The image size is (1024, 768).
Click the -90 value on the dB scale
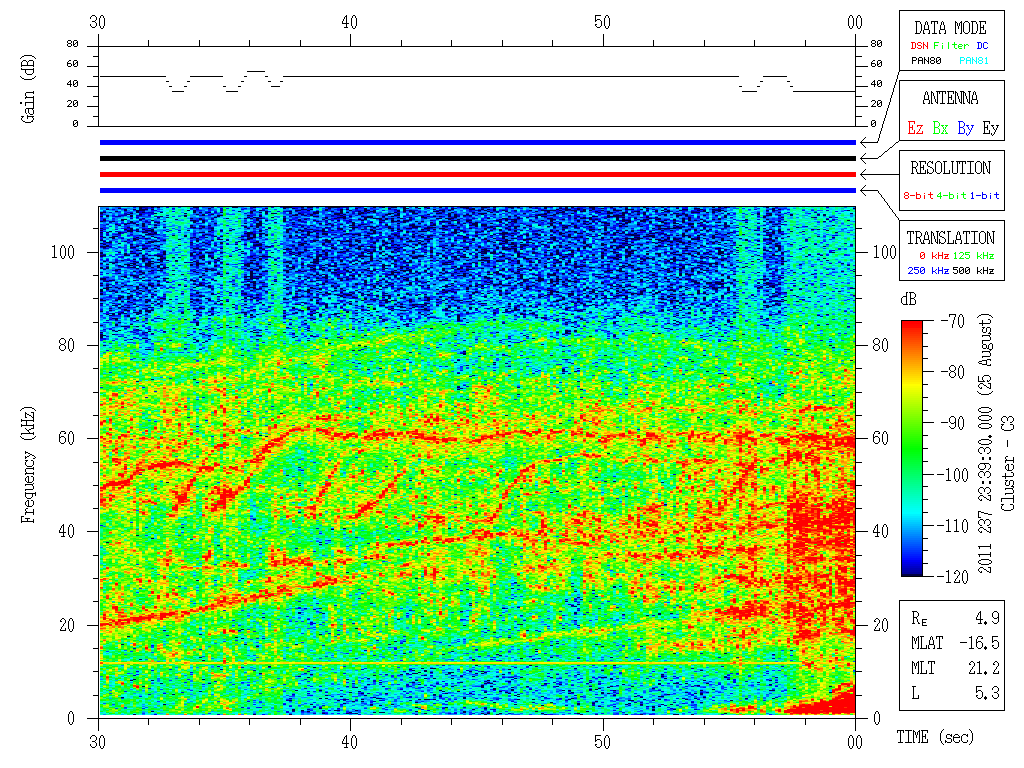click(x=952, y=423)
